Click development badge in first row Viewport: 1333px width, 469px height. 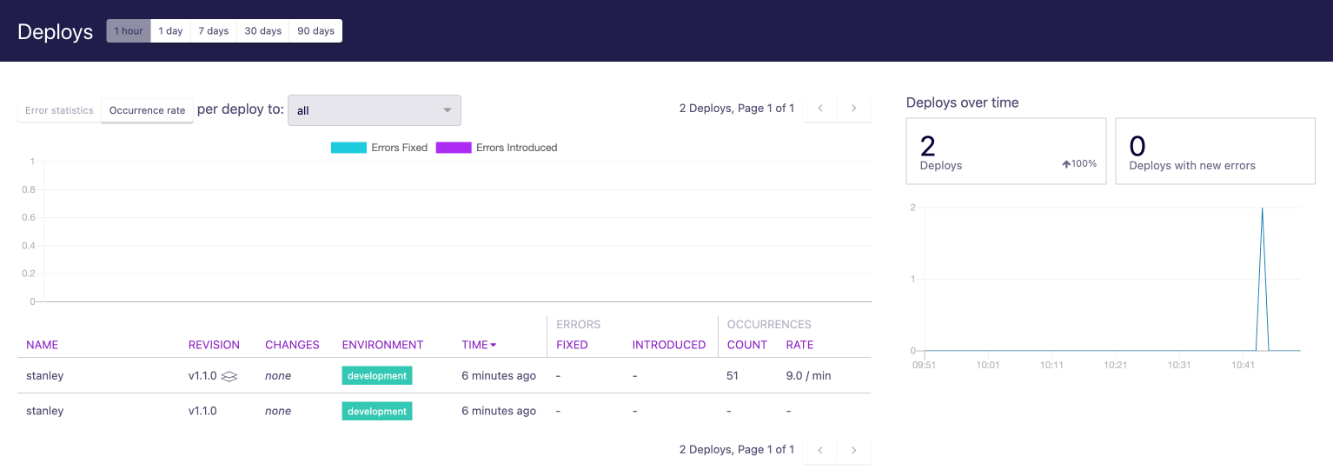tap(377, 376)
